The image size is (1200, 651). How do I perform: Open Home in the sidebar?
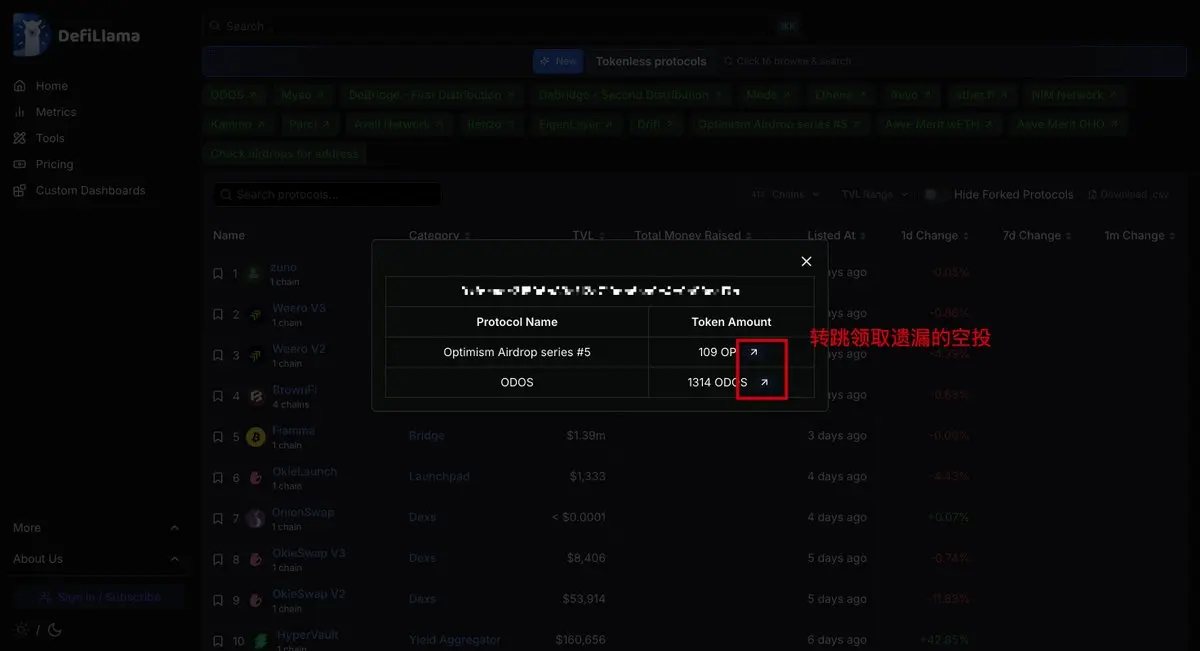pyautogui.click(x=52, y=86)
